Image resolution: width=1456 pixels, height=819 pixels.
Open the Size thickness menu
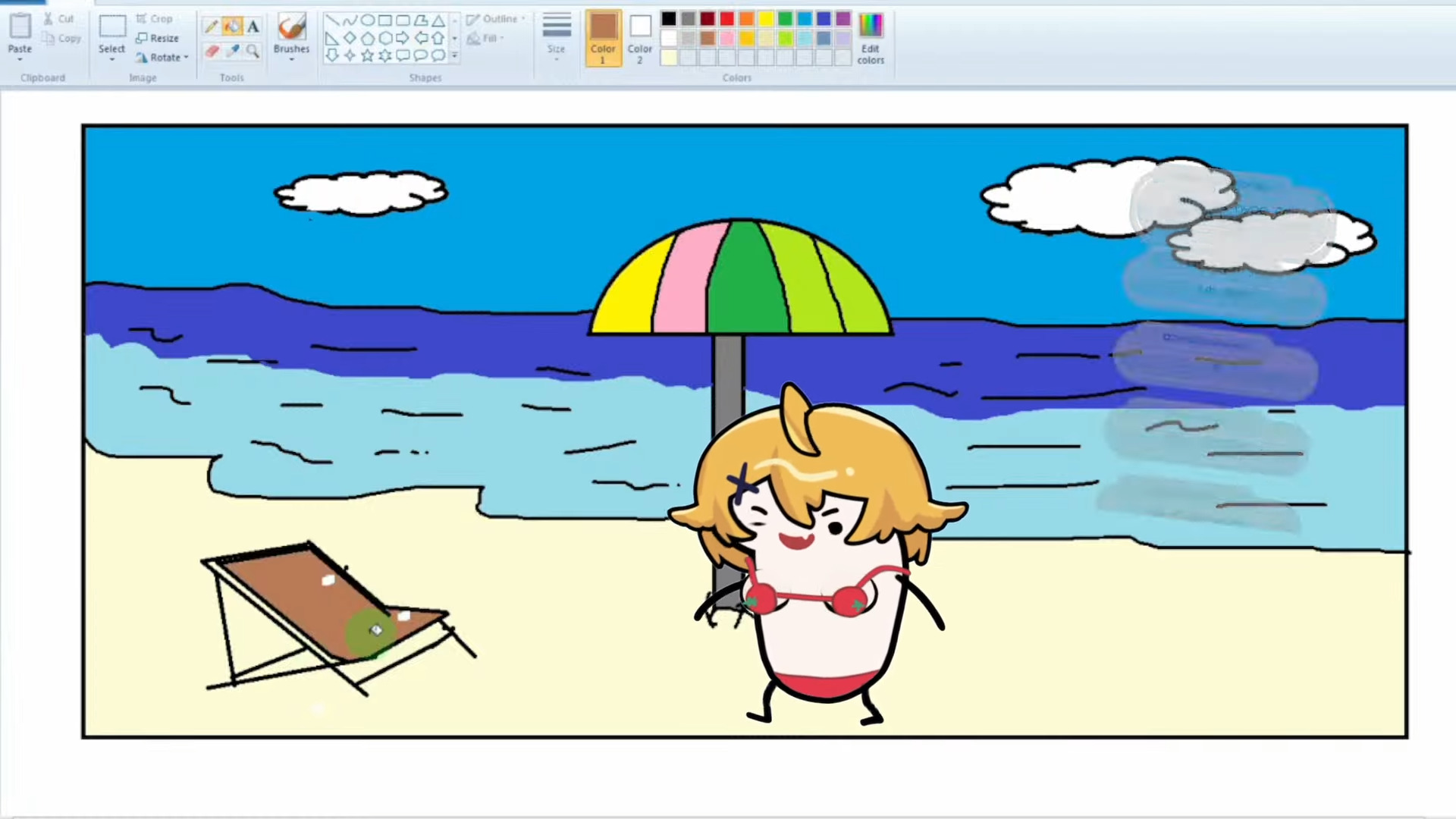coord(556,35)
